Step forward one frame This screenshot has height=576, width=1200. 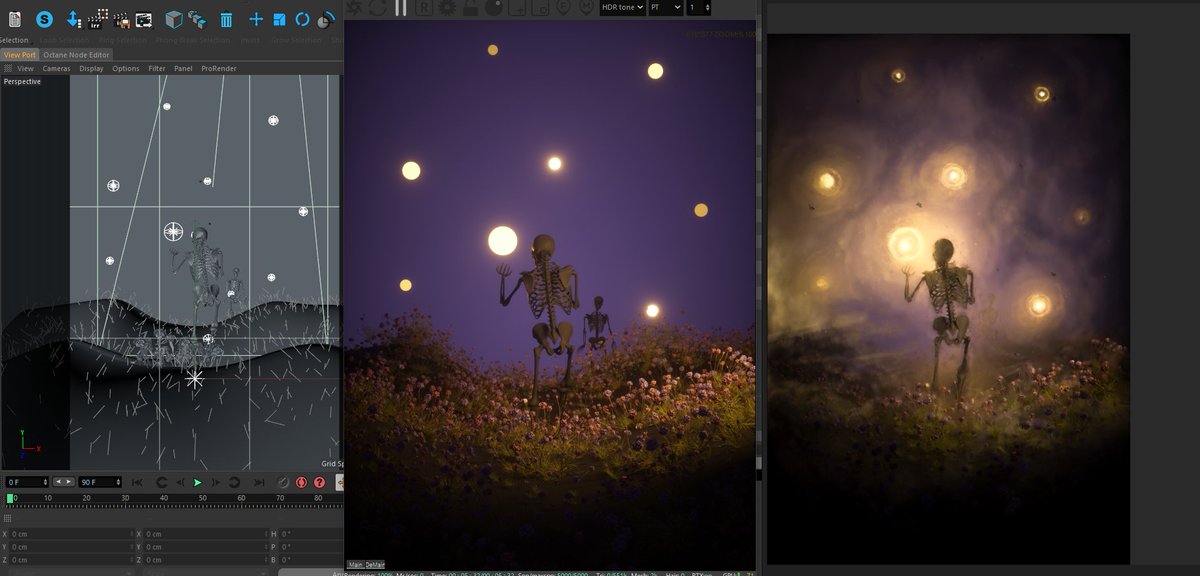coord(216,483)
